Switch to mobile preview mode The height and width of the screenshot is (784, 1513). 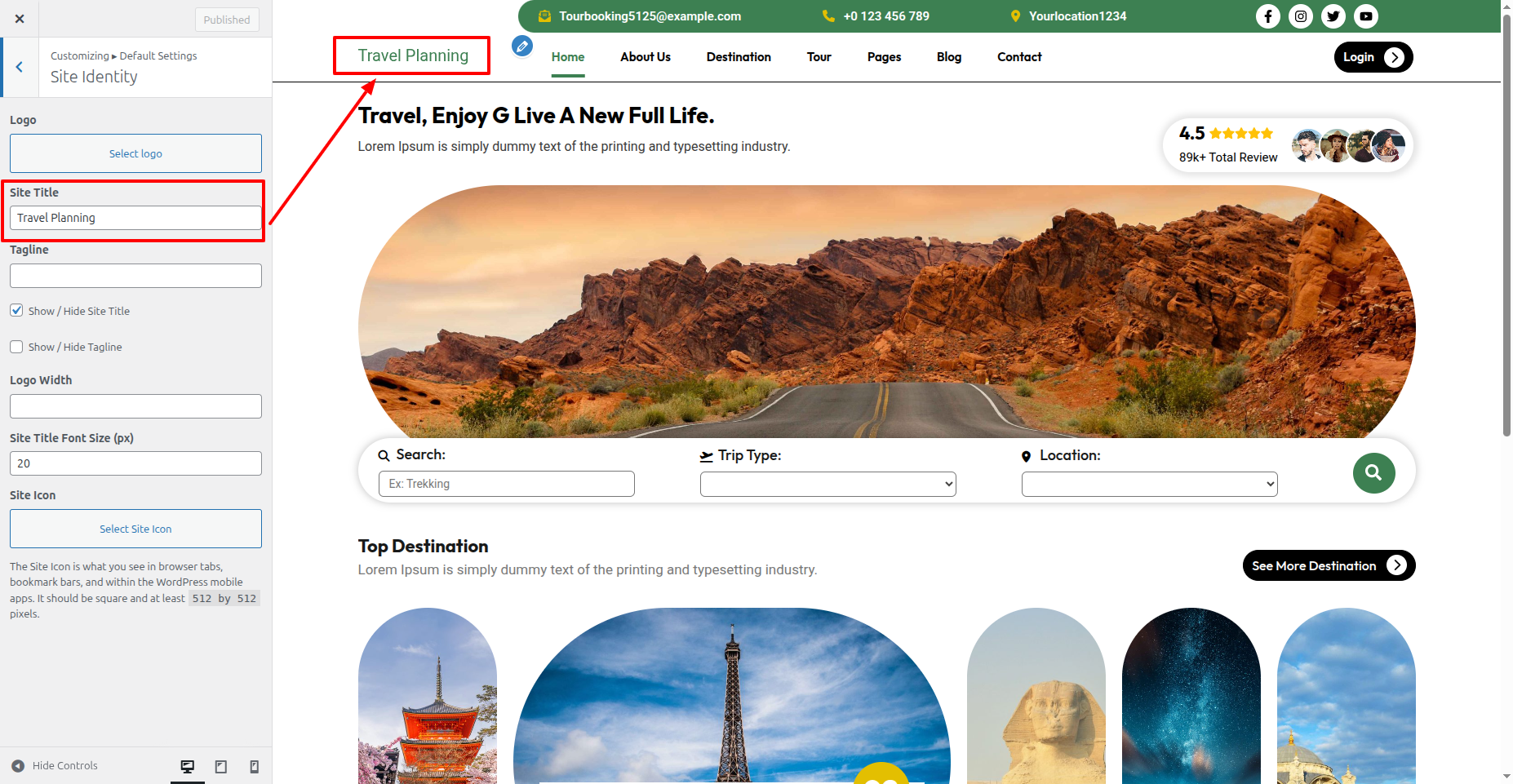254,766
